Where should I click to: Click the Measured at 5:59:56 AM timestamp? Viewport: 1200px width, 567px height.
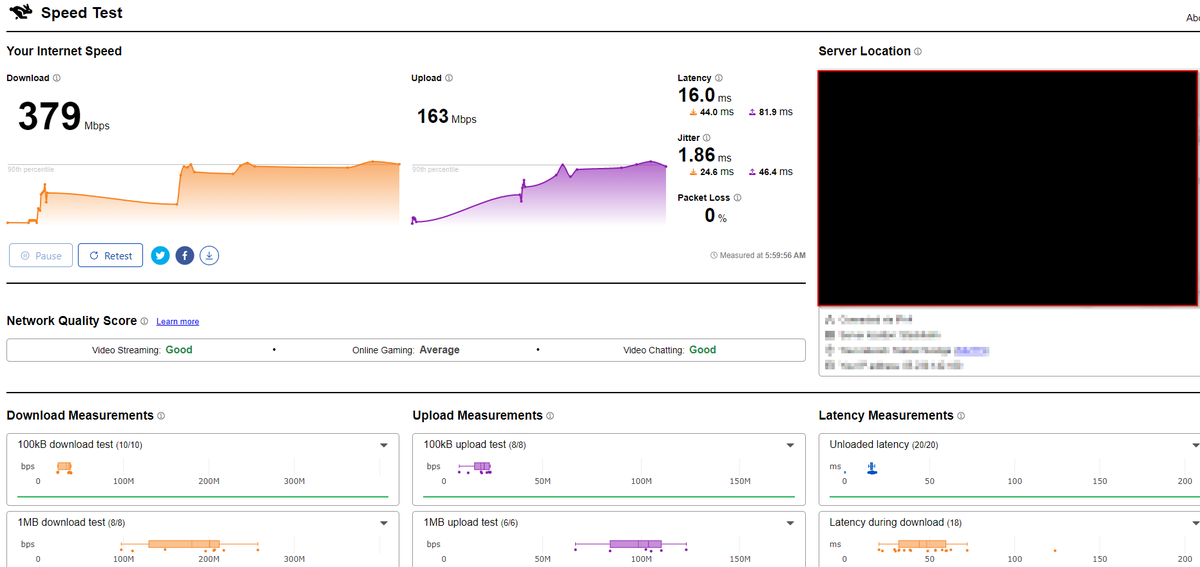point(757,256)
